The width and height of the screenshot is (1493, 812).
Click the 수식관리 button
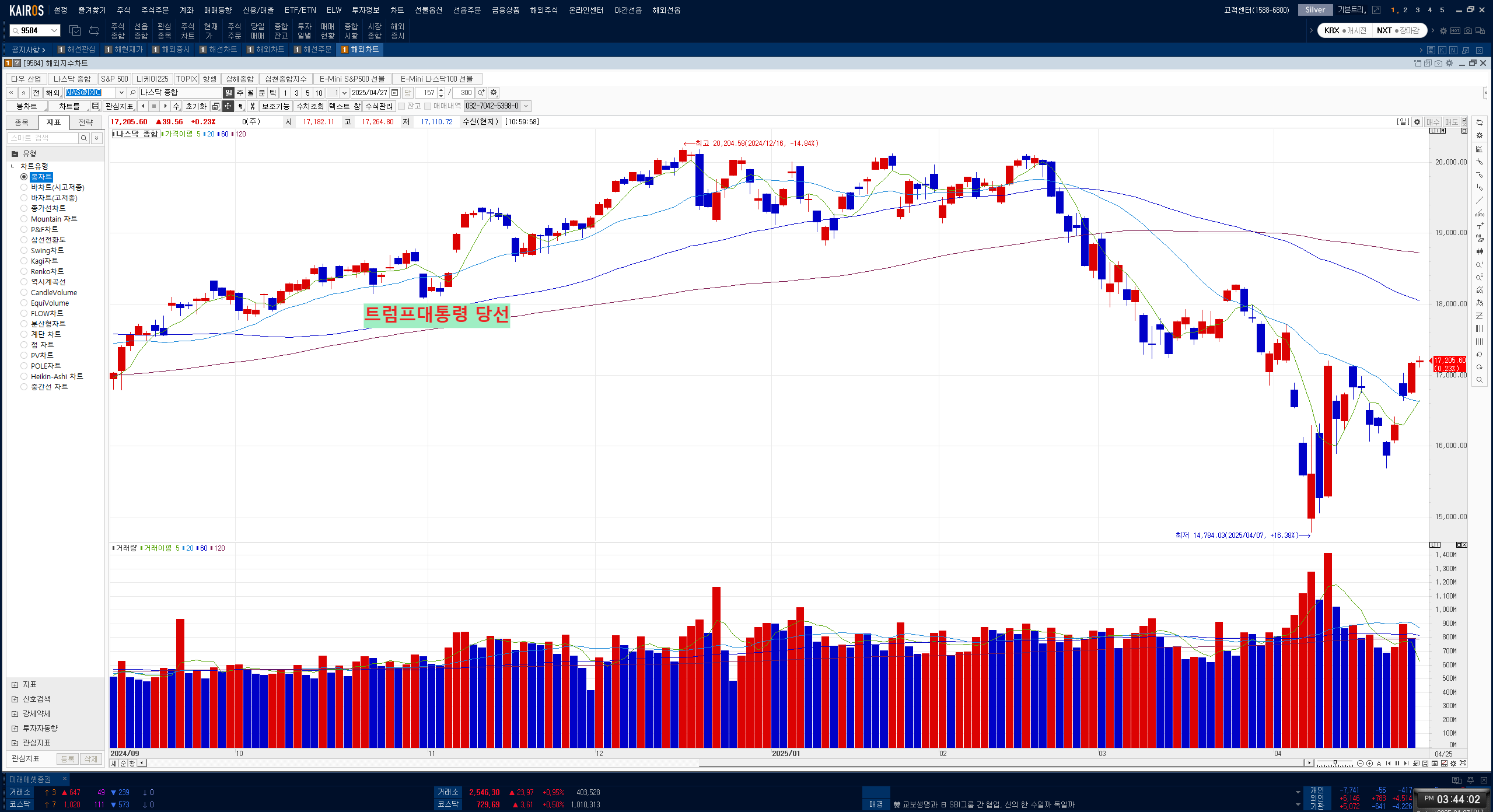(x=379, y=106)
